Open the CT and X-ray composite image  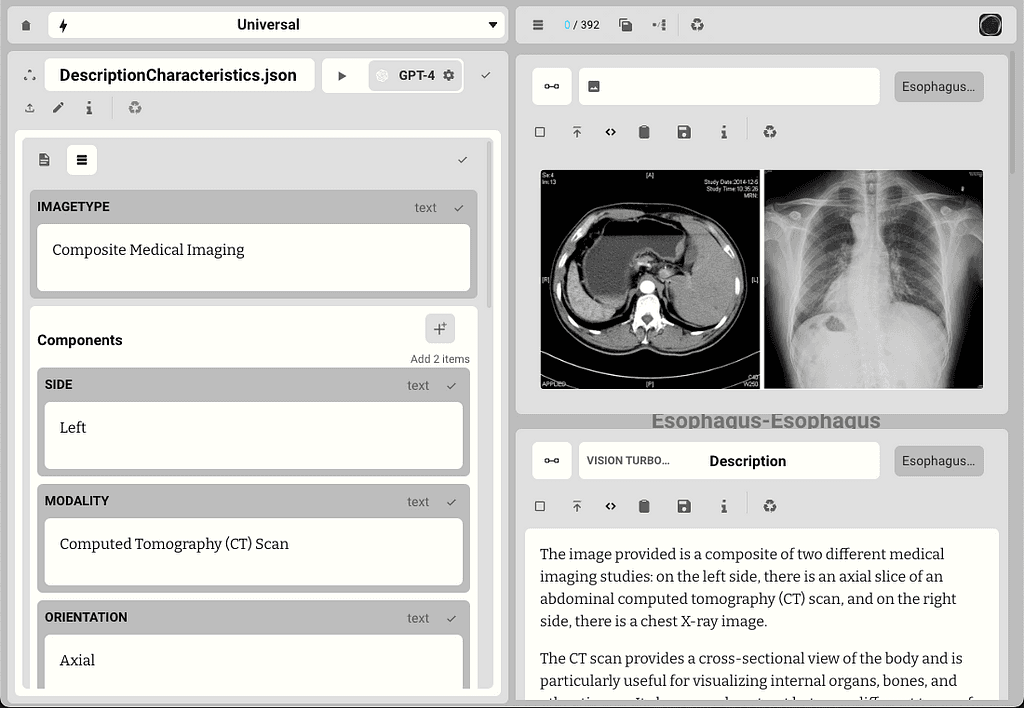[761, 280]
